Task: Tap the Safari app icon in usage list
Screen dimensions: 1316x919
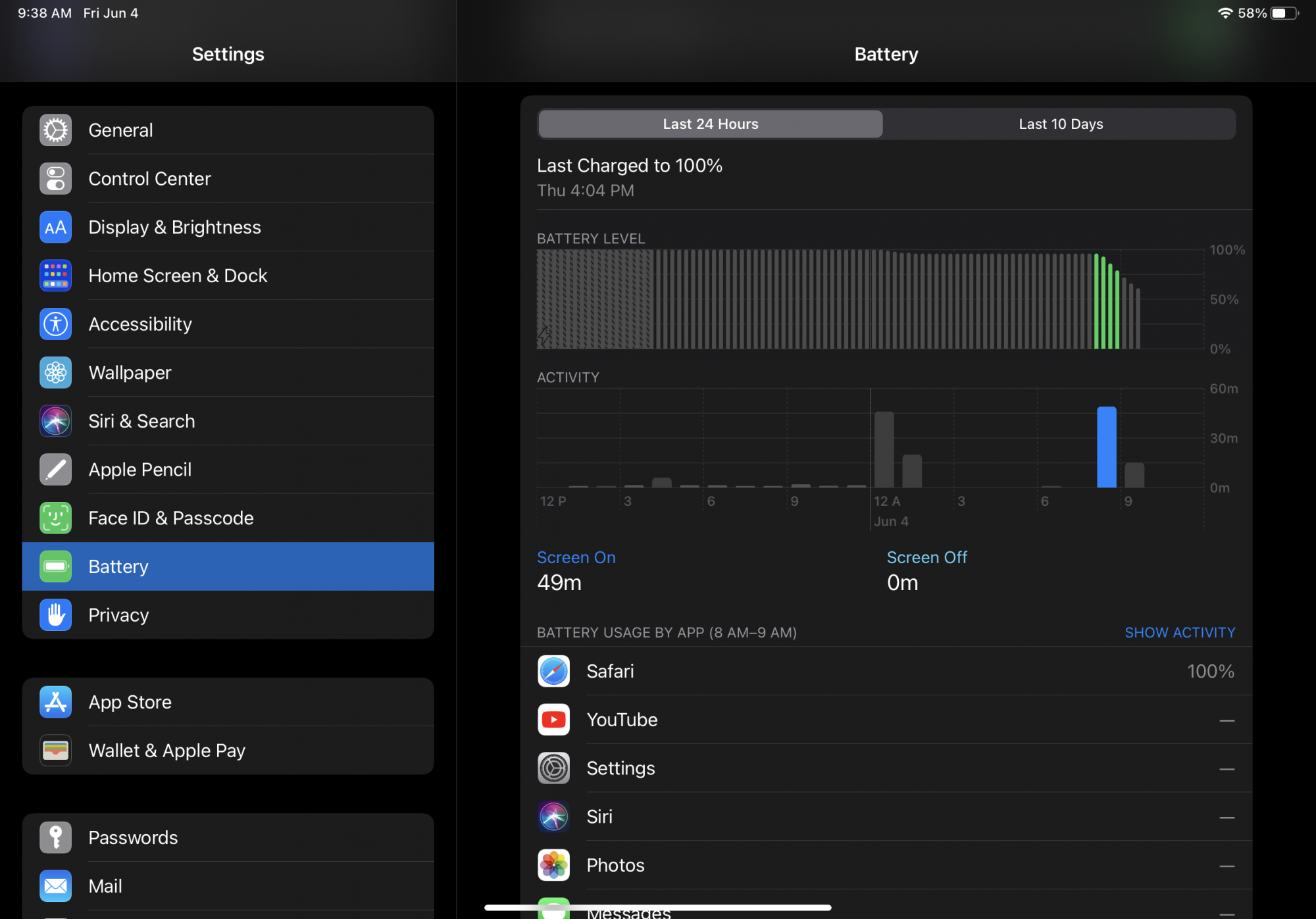Action: (x=553, y=672)
